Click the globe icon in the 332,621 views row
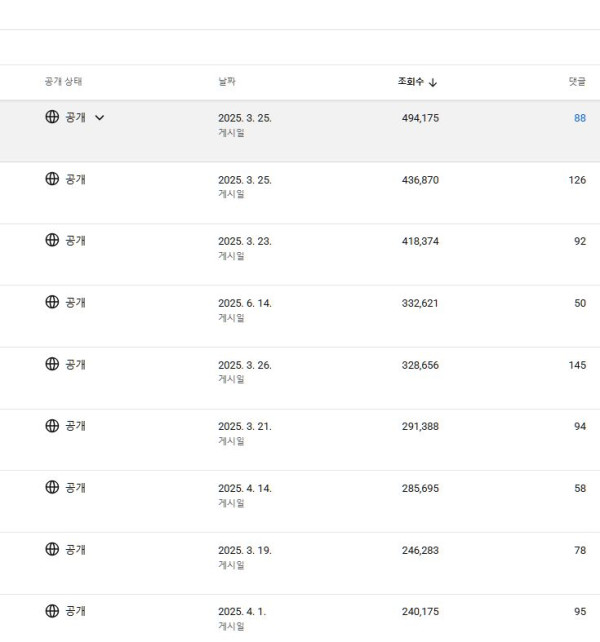The image size is (600, 642). tap(52, 302)
